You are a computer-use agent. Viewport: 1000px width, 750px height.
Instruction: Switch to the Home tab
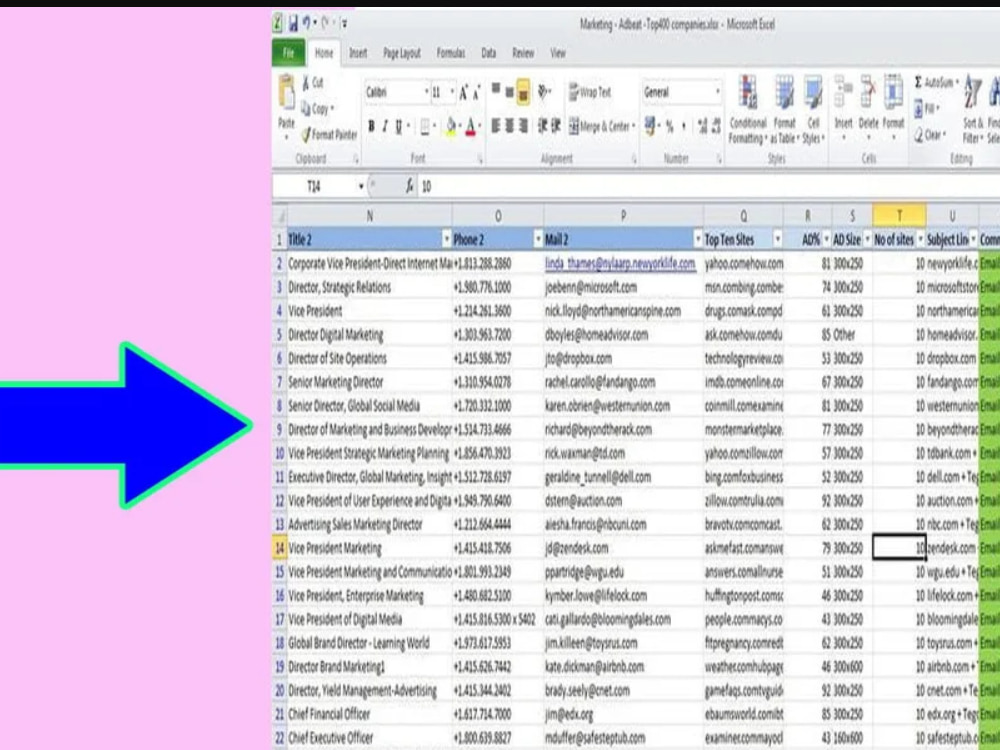click(x=323, y=54)
